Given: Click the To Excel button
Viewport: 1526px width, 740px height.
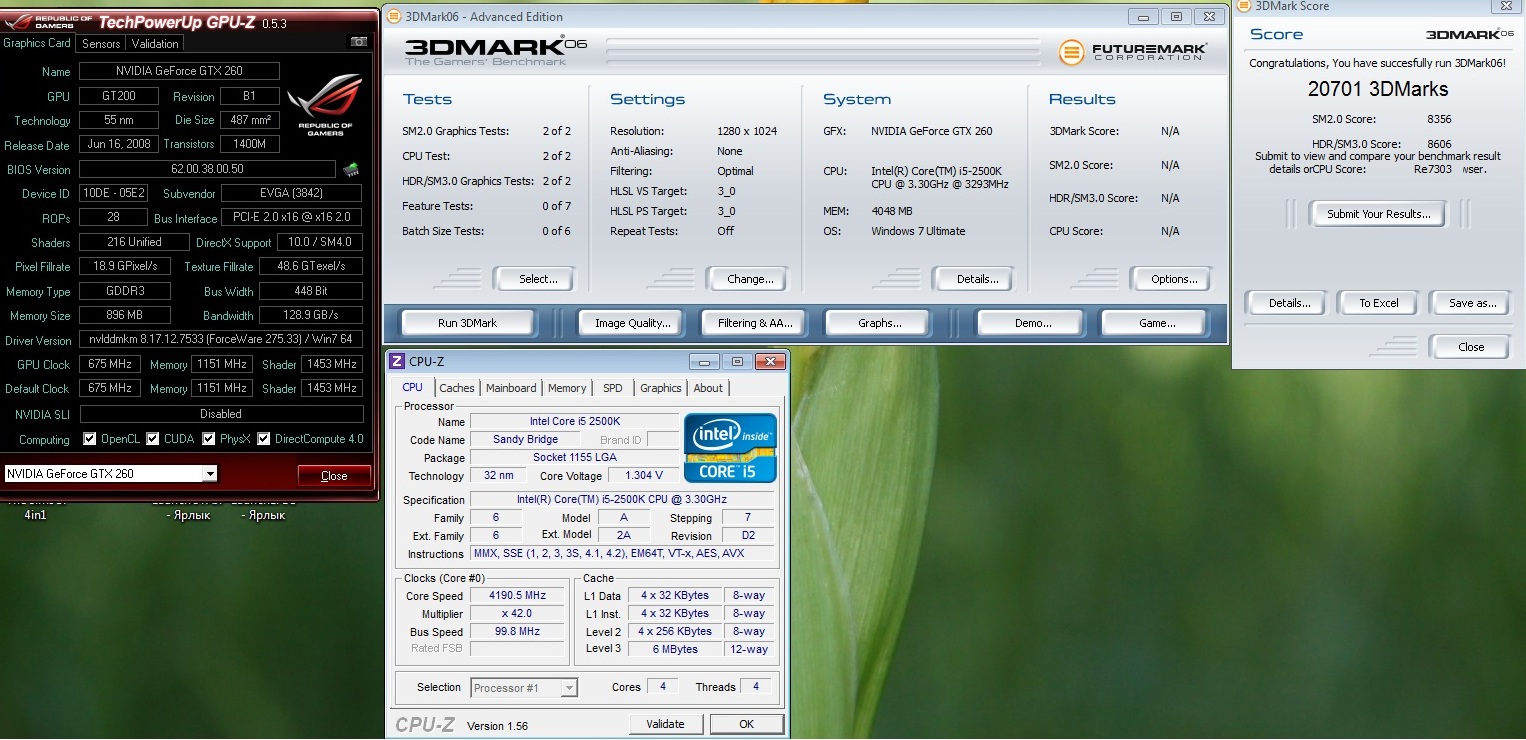Looking at the screenshot, I should 1378,303.
